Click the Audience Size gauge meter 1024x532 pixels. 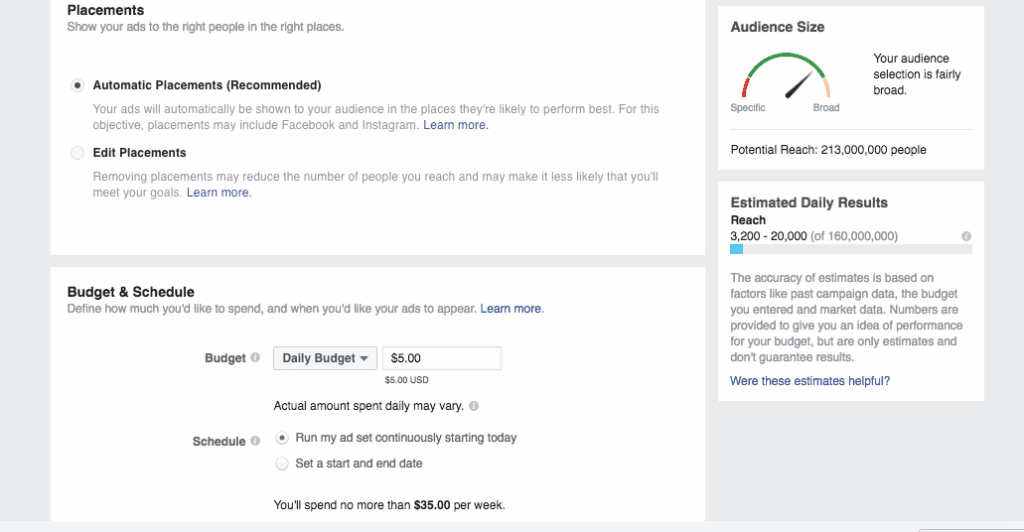[786, 77]
